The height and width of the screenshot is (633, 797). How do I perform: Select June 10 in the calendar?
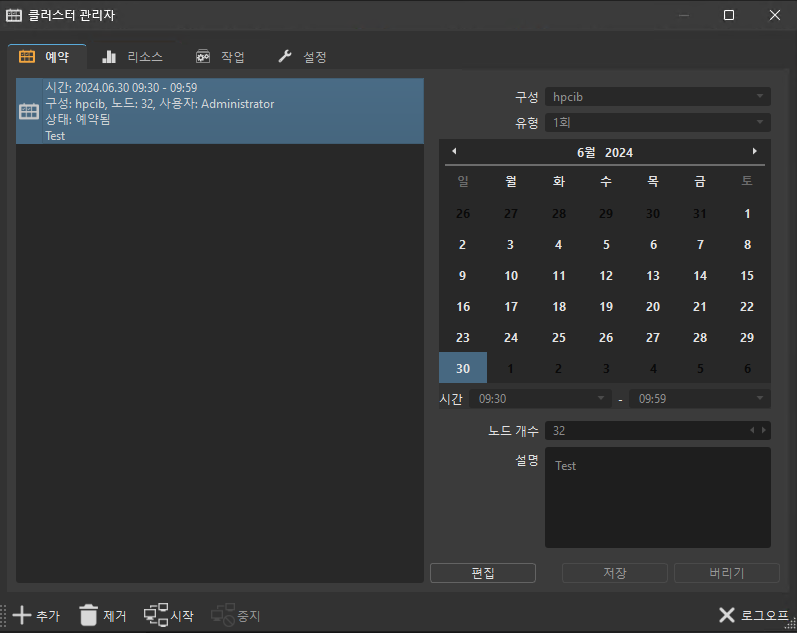(511, 276)
